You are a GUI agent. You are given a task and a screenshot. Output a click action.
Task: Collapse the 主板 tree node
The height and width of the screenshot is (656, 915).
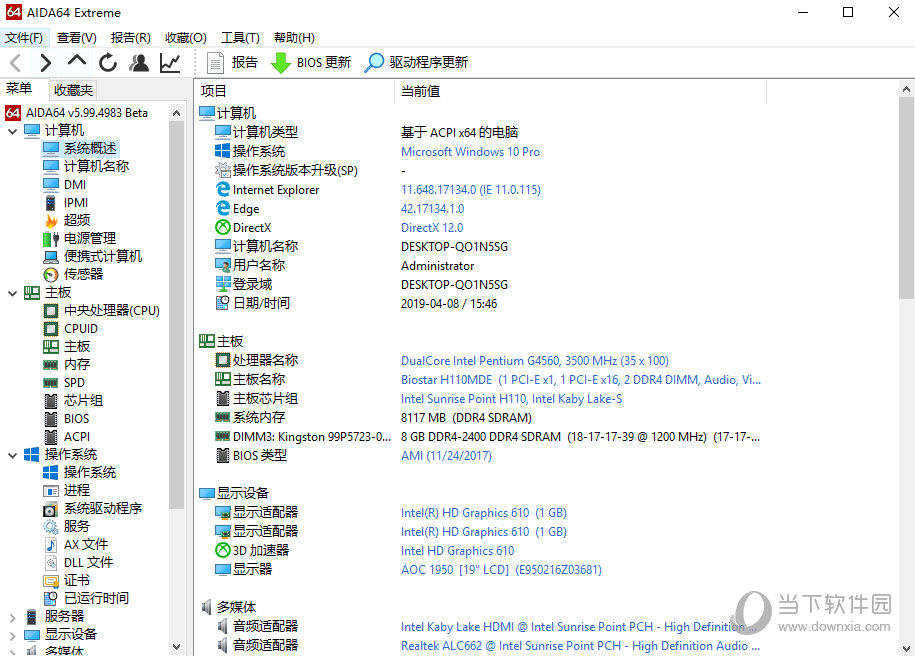point(12,293)
